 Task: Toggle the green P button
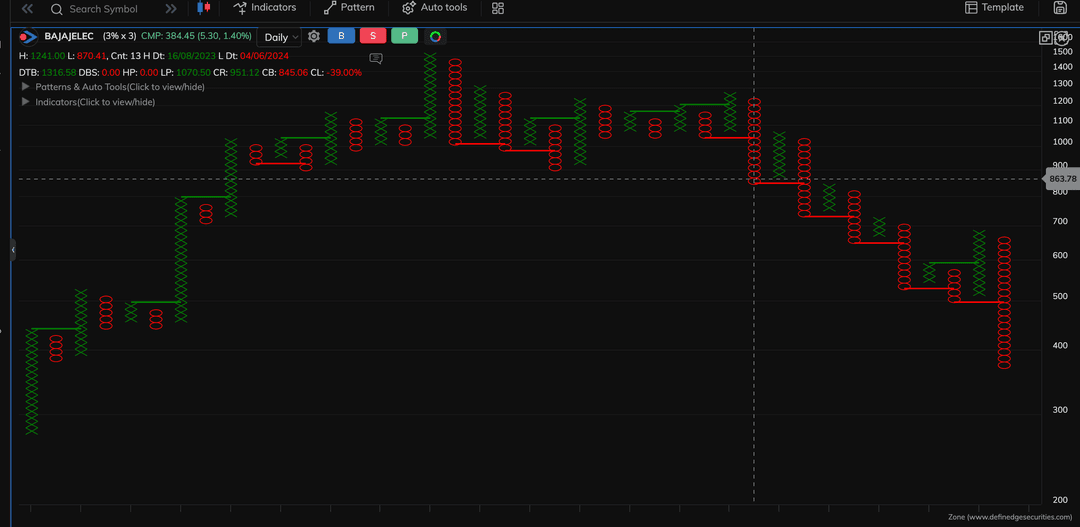[404, 36]
